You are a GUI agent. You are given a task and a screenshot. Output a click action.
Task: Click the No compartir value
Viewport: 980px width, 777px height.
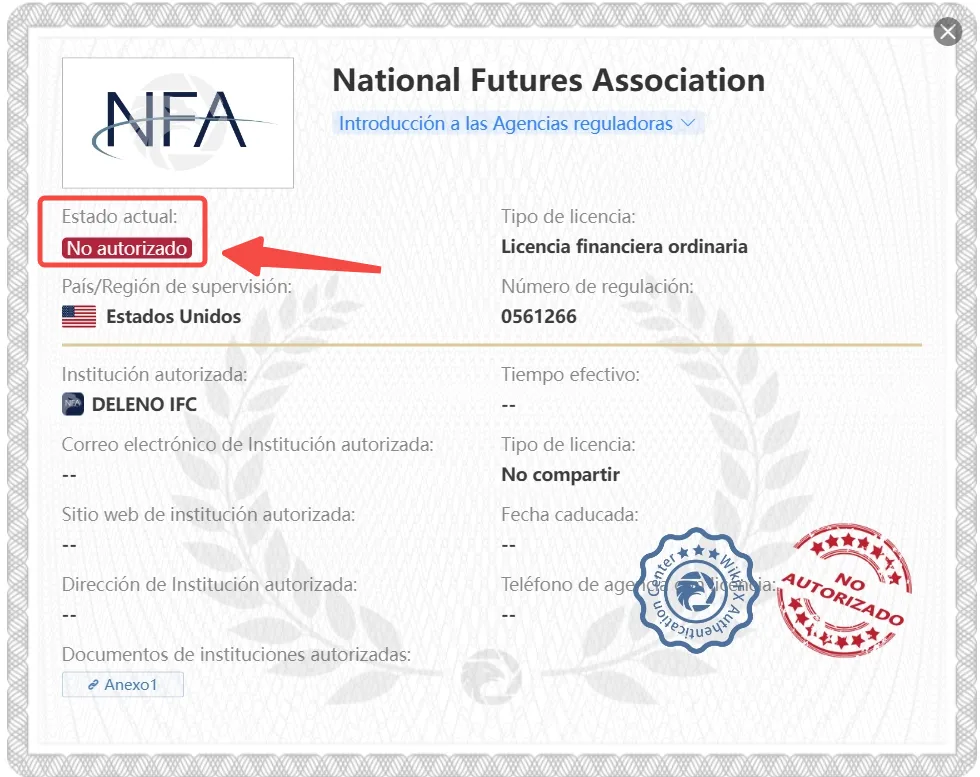(x=561, y=474)
